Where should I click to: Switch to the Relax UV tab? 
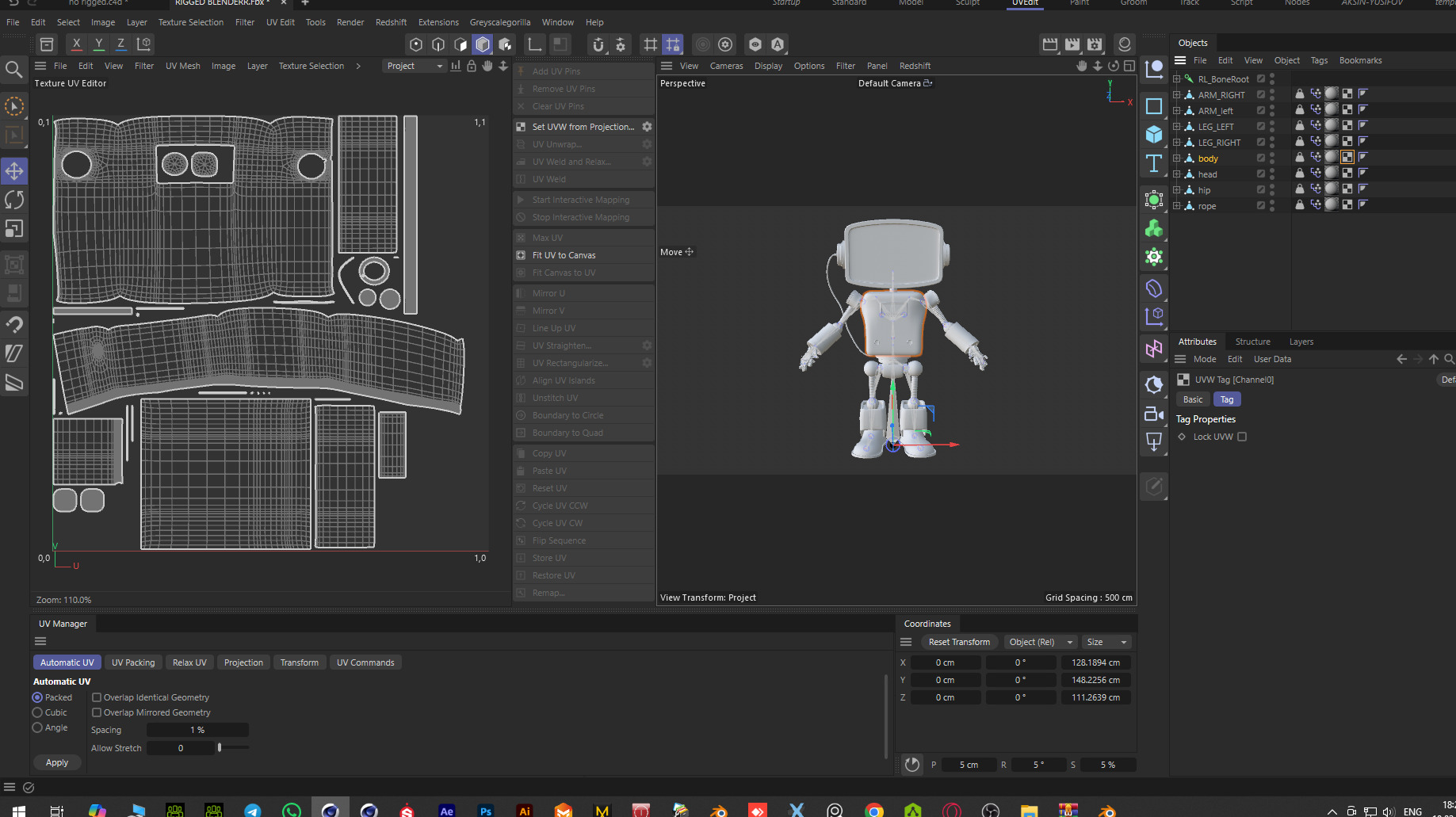pos(189,662)
